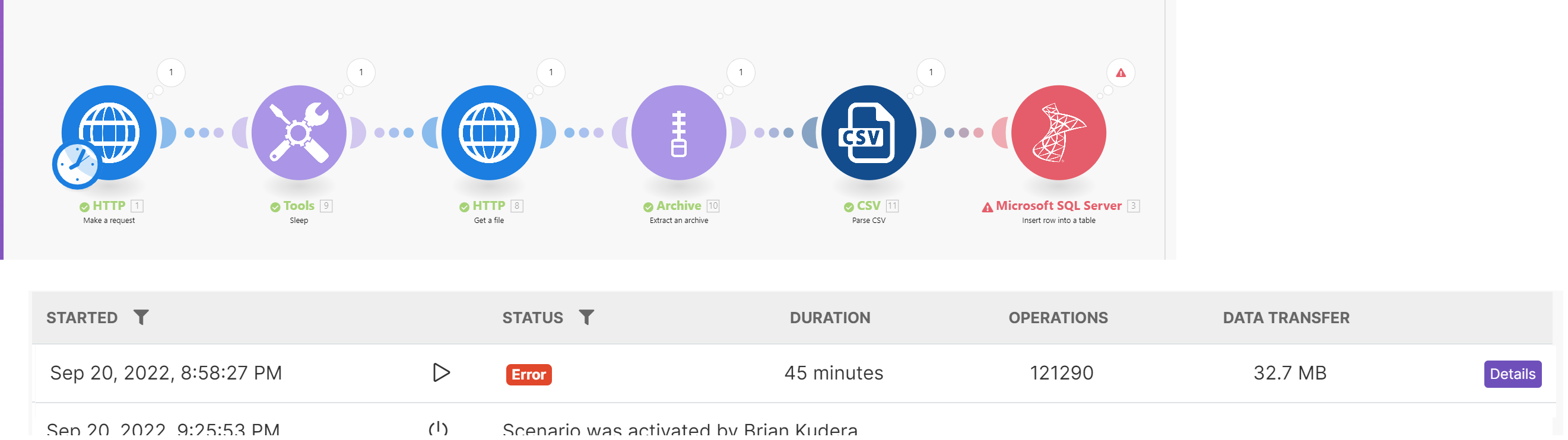Open the red warning bubble above SQL Server
This screenshot has height=440, width=1568.
pos(1121,73)
